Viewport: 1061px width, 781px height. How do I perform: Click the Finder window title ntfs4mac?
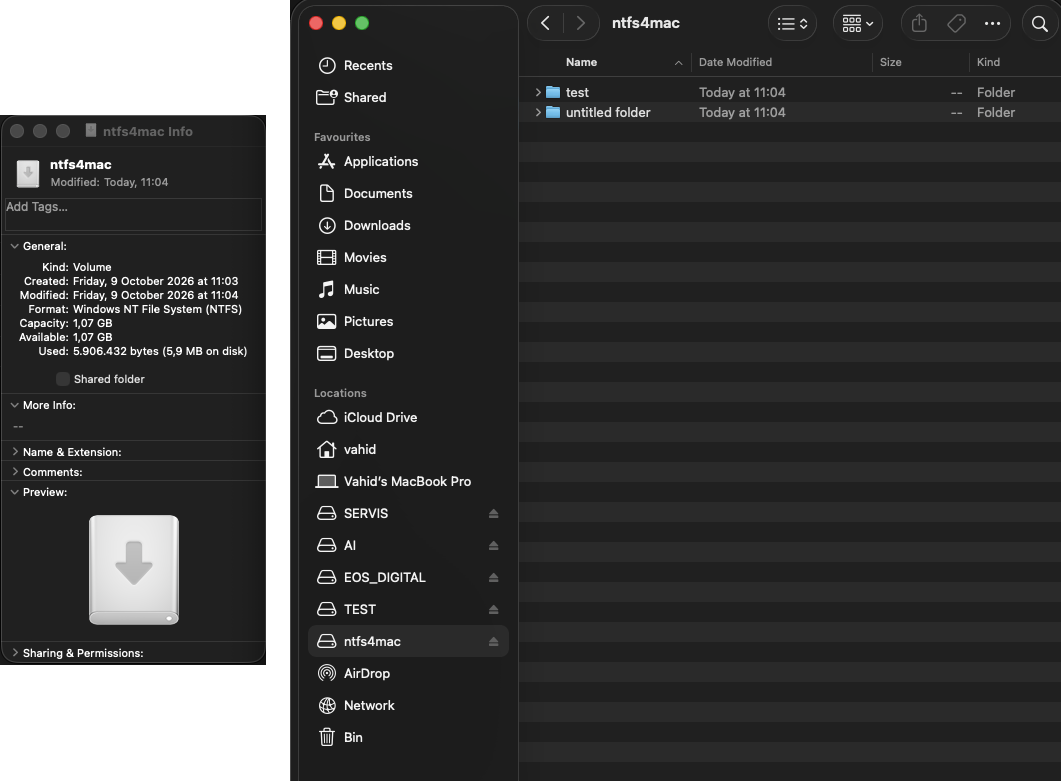point(646,23)
